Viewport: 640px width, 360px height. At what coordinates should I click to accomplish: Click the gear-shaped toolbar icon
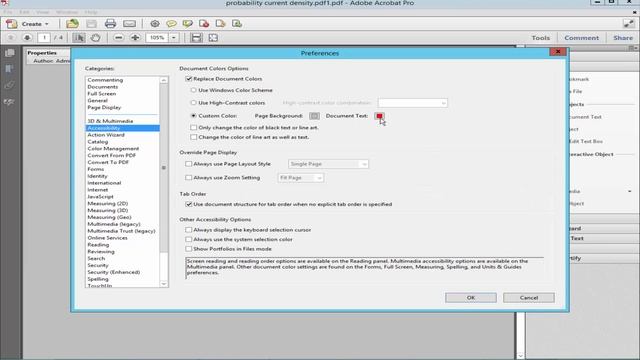155,24
